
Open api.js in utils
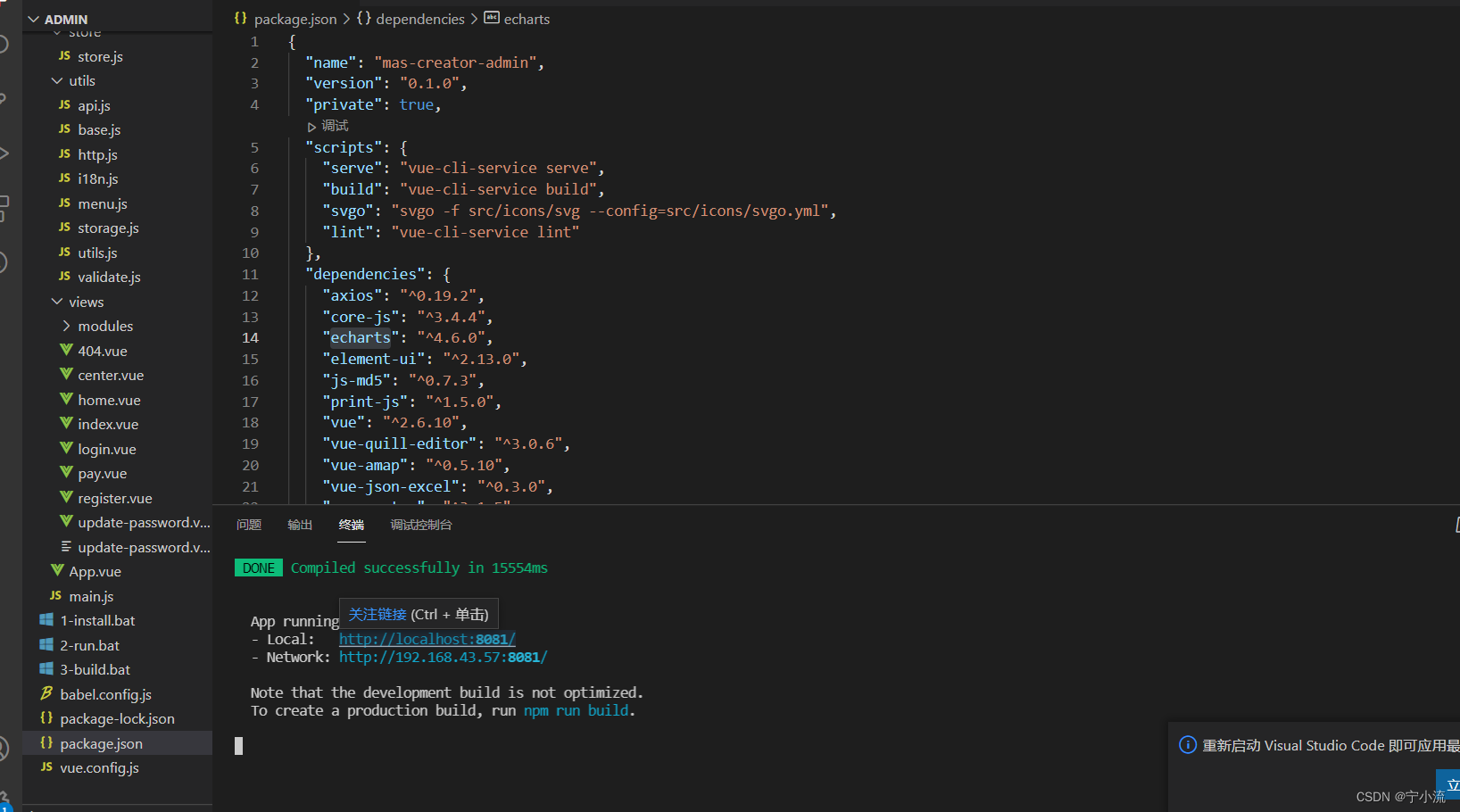94,105
